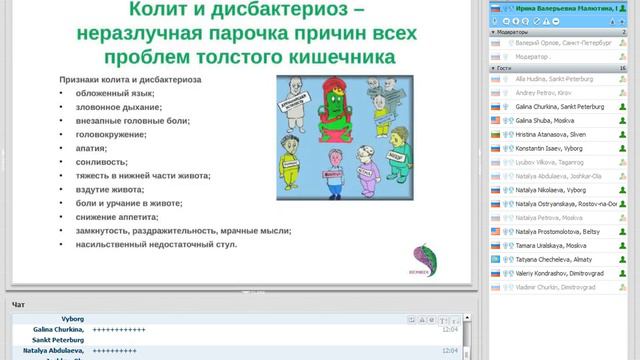Click the save chat icon in the chat toolbar
The width and height of the screenshot is (640, 360).
pyautogui.click(x=412, y=320)
